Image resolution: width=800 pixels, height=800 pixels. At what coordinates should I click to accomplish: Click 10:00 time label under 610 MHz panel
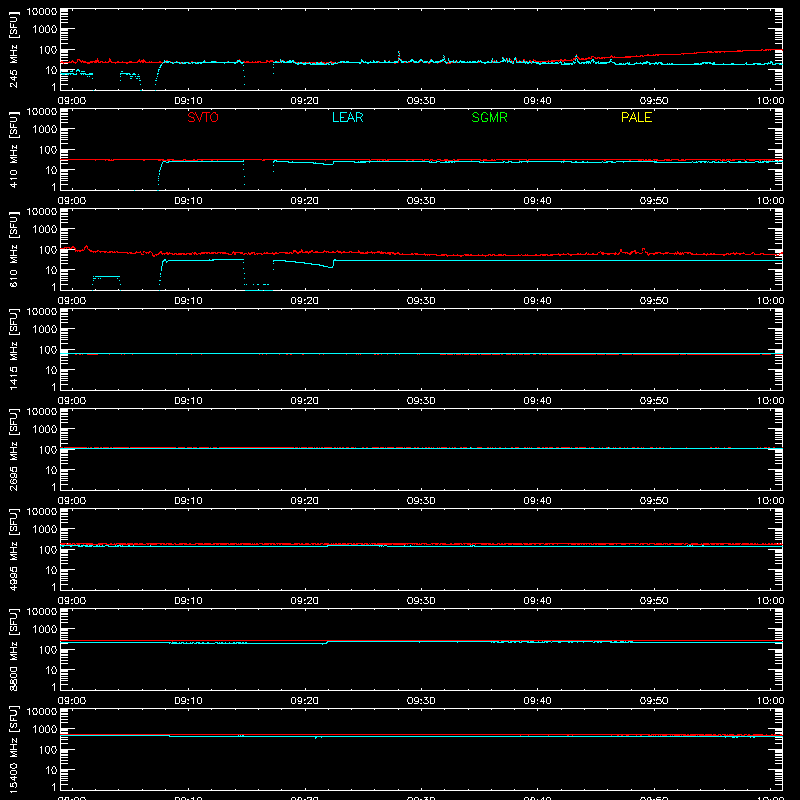[770, 301]
